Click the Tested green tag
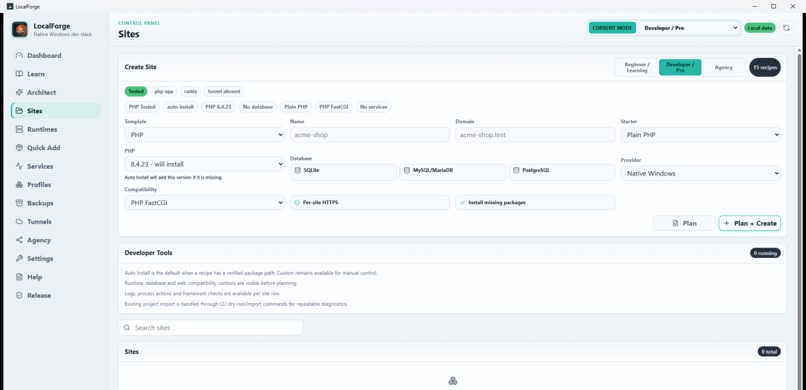Screen dimensions: 806x390 point(136,91)
